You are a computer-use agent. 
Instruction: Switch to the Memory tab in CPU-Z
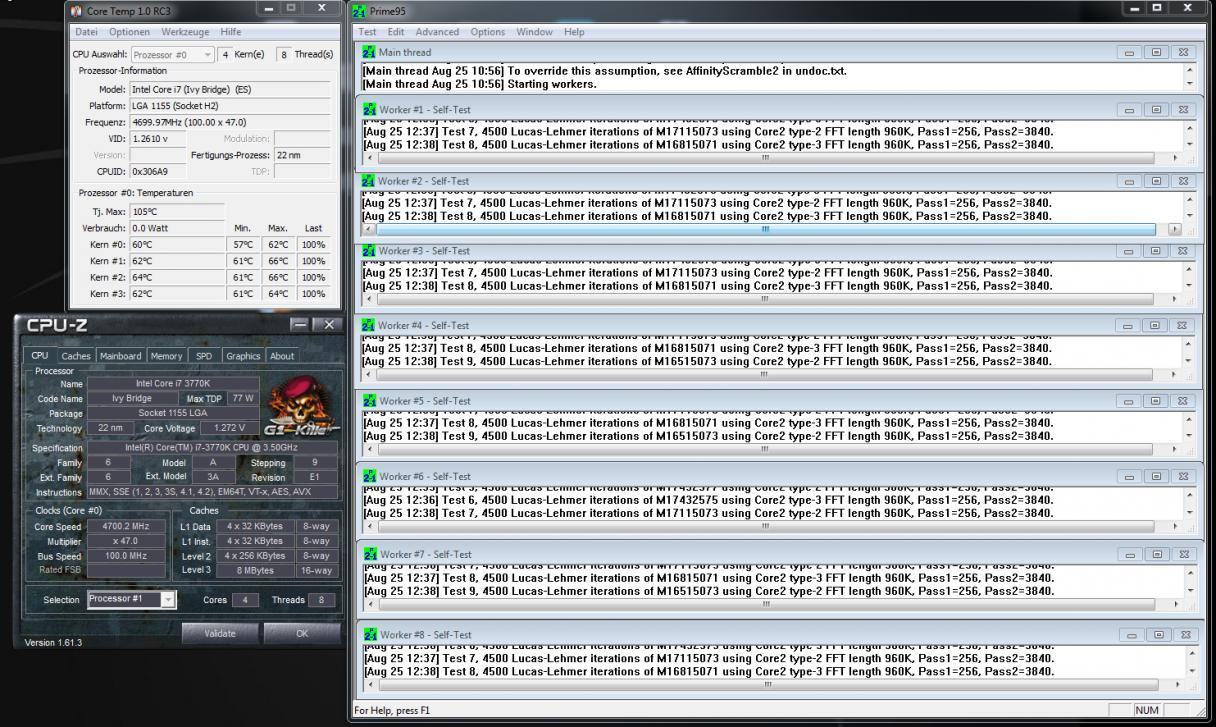point(166,356)
